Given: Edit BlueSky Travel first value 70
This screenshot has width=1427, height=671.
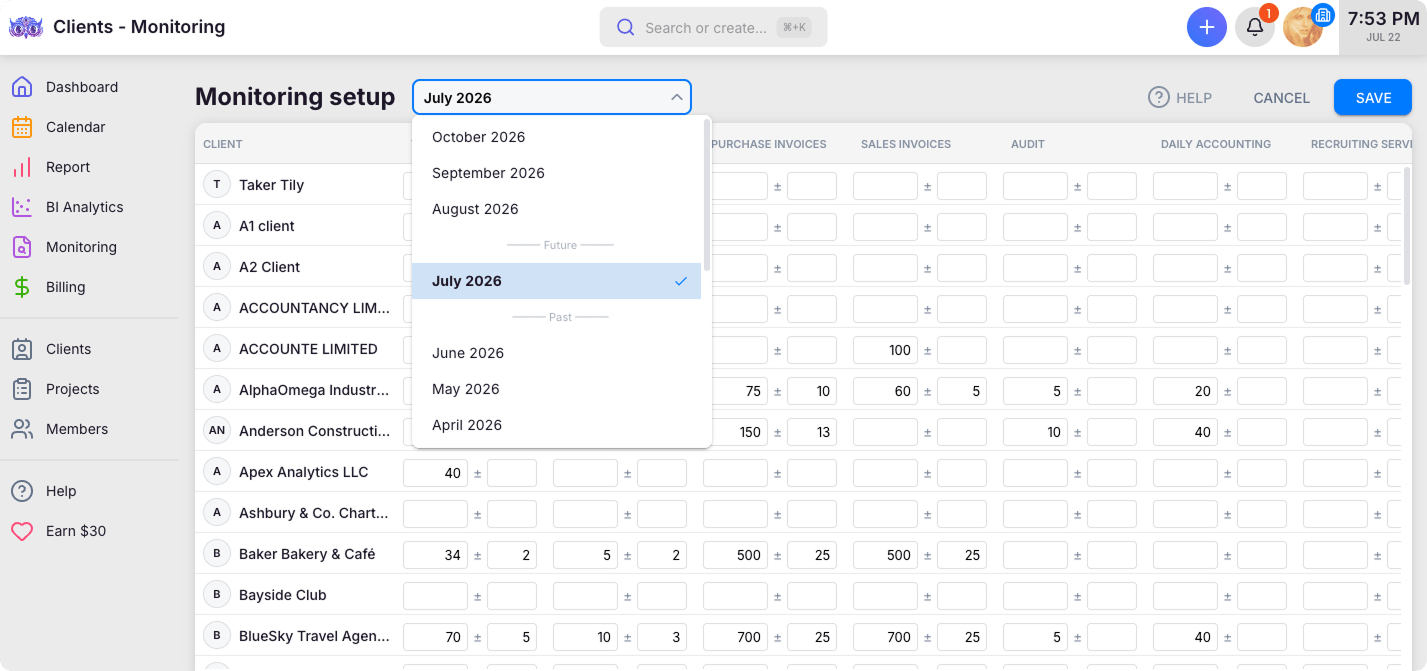Looking at the screenshot, I should point(435,637).
